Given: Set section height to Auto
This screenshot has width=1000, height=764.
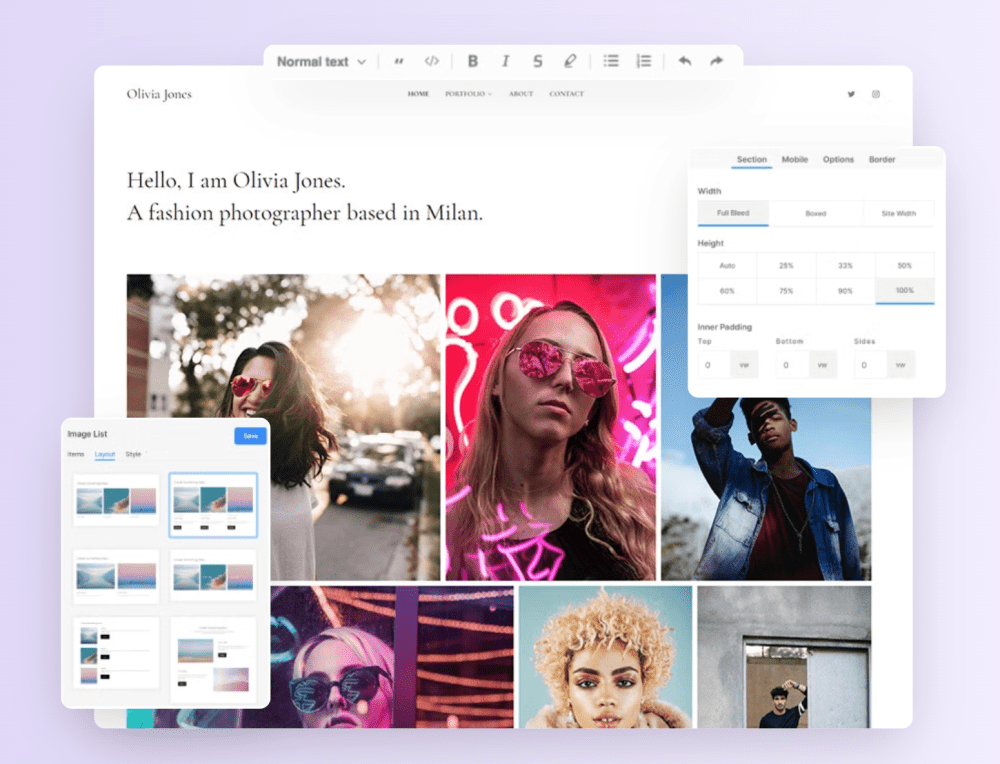Looking at the screenshot, I should (727, 265).
